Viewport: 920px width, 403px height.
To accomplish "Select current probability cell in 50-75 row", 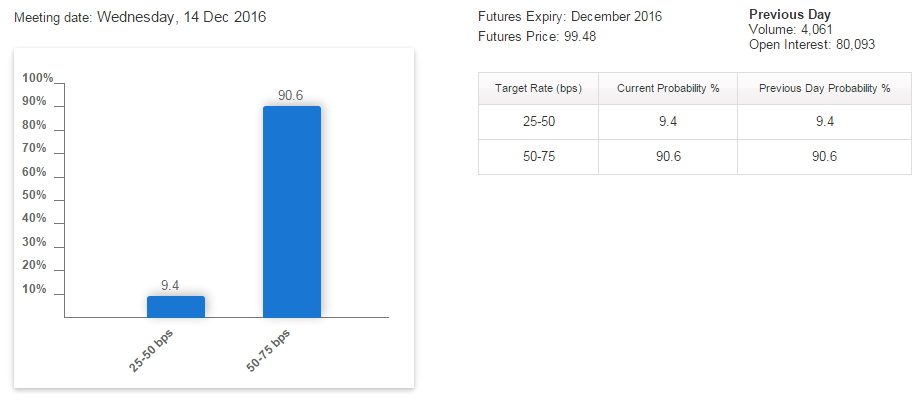I will tap(668, 157).
